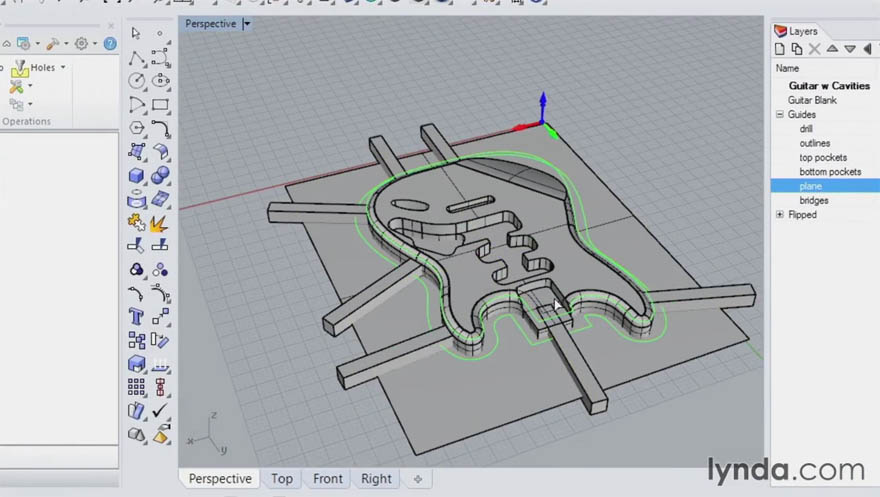Create a new layer in Layers panel
This screenshot has width=880, height=497.
tap(780, 49)
